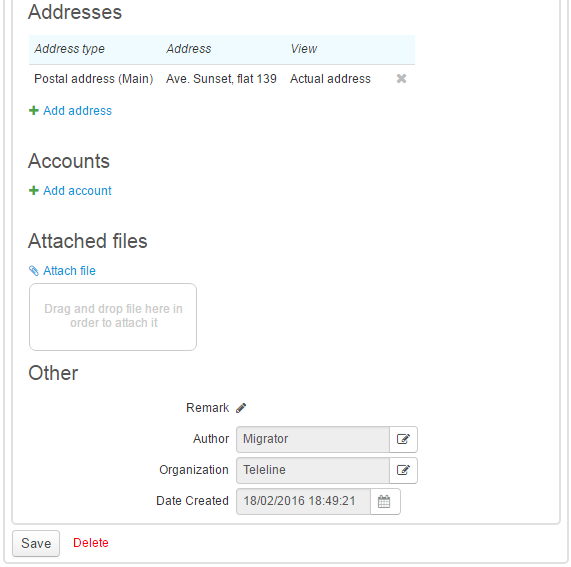The width and height of the screenshot is (571, 567).
Task: Click the Ave. Sunset, flat 139 address
Action: [221, 79]
